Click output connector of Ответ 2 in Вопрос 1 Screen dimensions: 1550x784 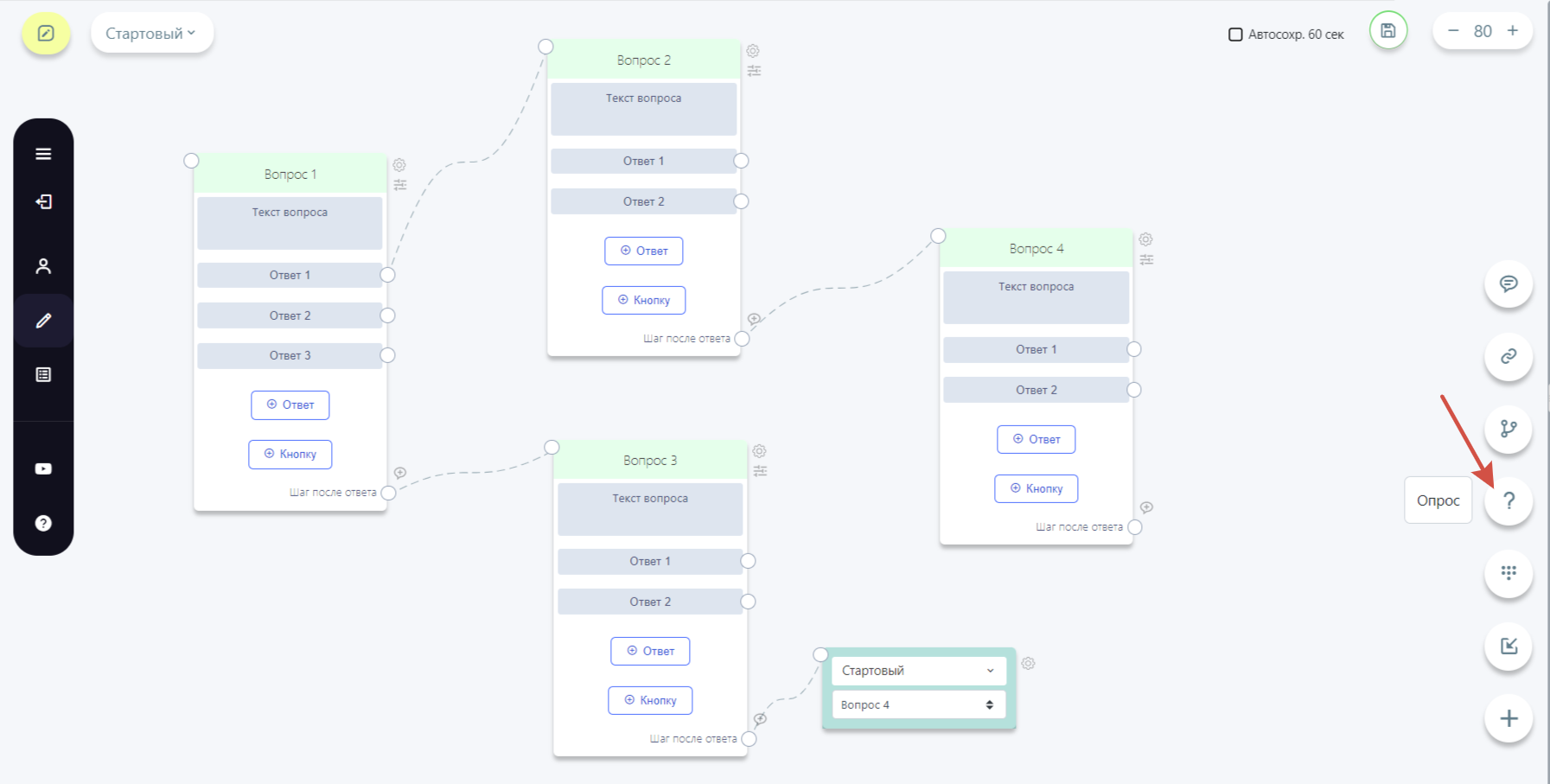tap(388, 316)
